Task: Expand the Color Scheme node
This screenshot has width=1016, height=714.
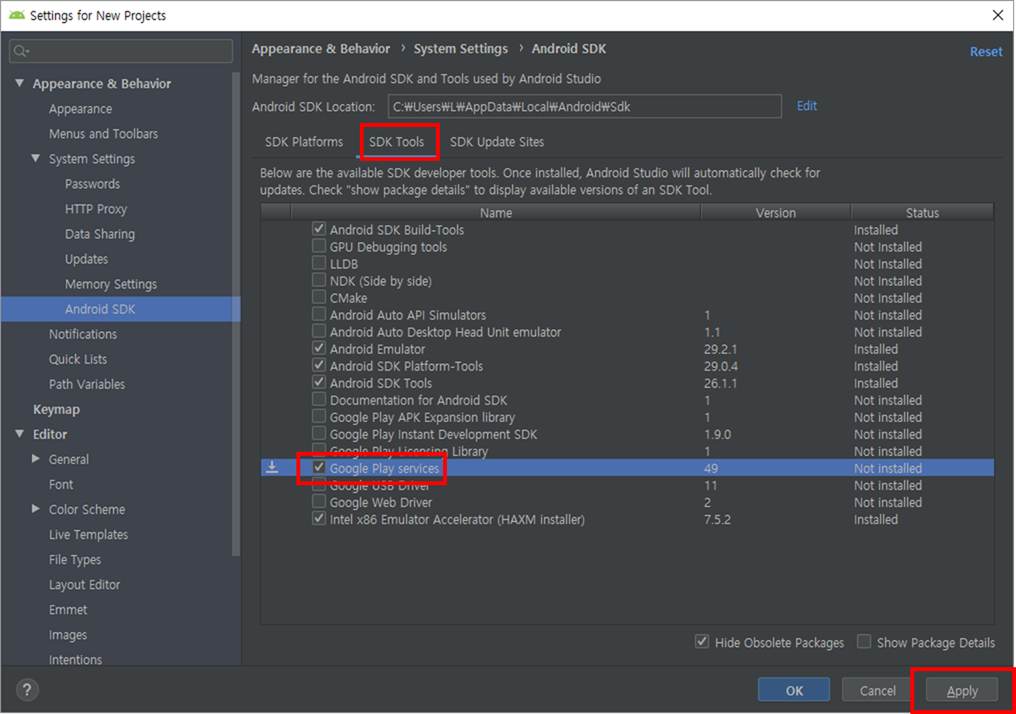Action: click(x=36, y=509)
